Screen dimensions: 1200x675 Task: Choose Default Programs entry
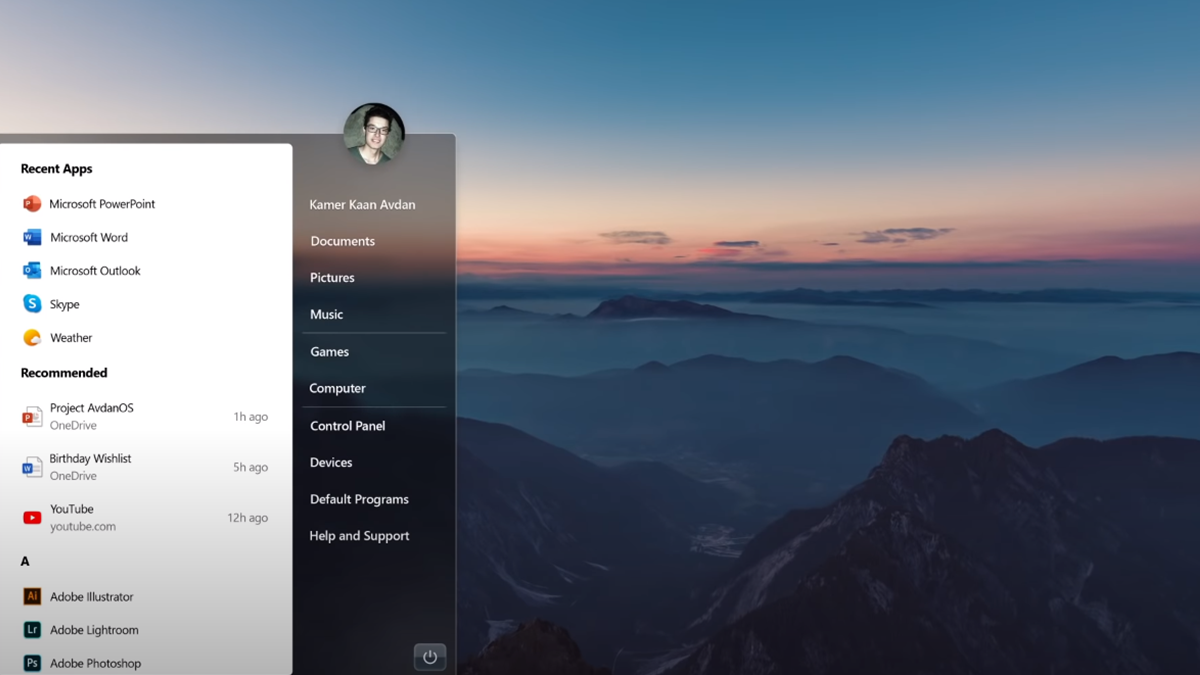(359, 499)
